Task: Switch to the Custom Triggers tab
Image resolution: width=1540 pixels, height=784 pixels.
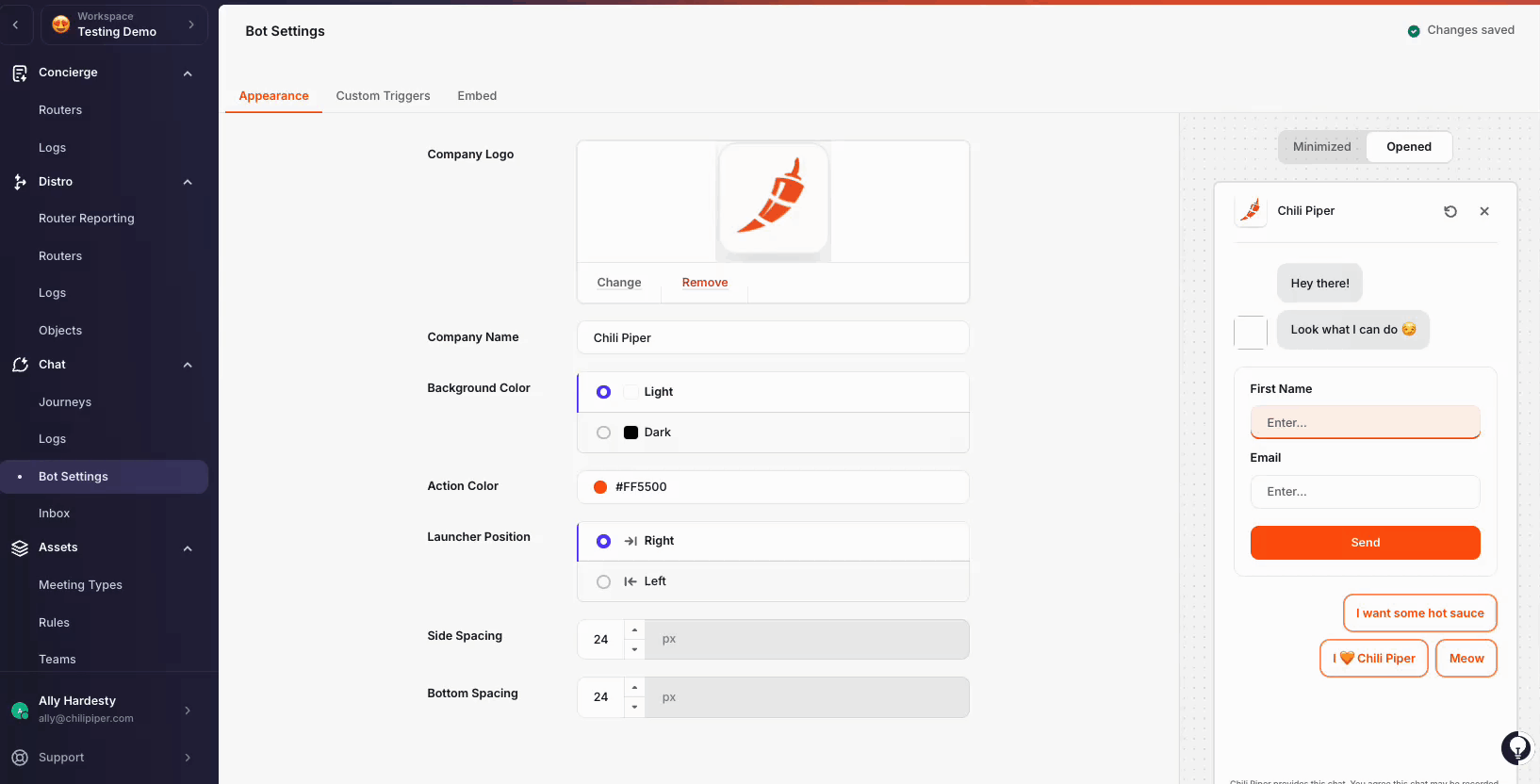Action: 383,96
